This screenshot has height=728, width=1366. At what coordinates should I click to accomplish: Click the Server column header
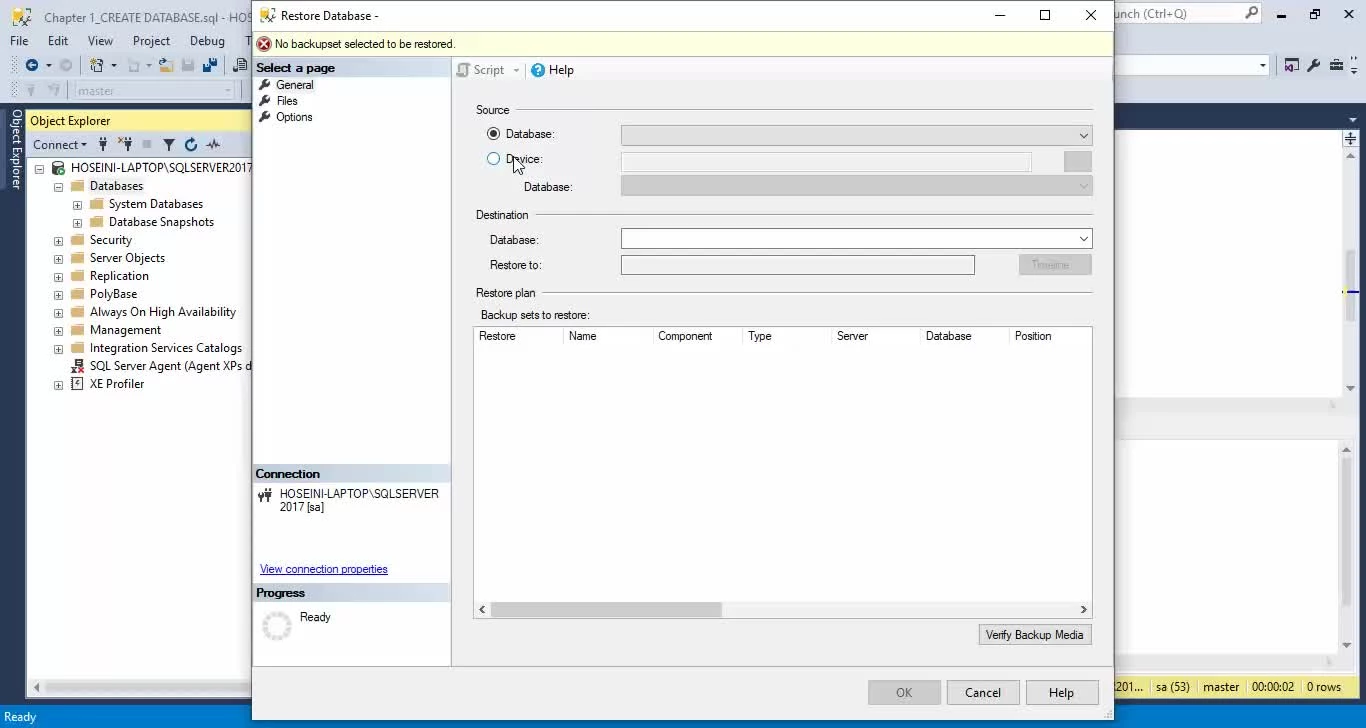[875, 336]
